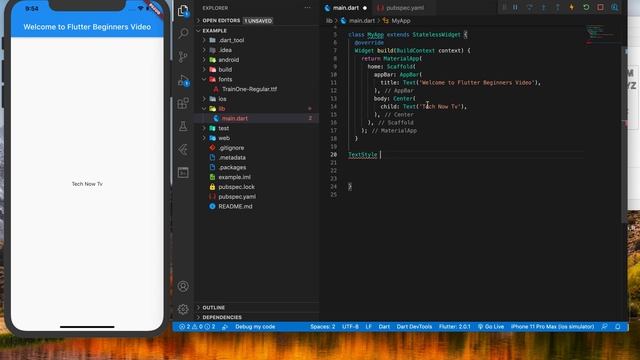Open the Explorer view in activity bar
The image size is (640, 360).
coord(183,11)
